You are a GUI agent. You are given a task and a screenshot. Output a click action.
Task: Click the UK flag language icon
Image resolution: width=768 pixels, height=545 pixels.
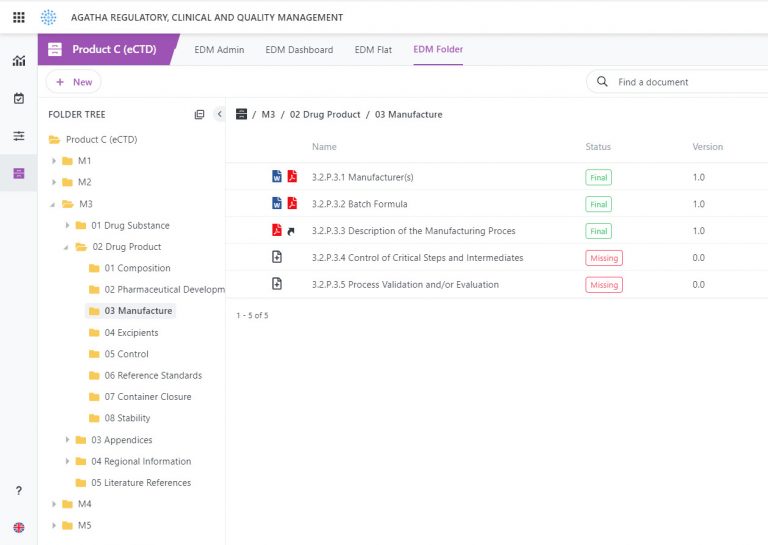coord(18,527)
